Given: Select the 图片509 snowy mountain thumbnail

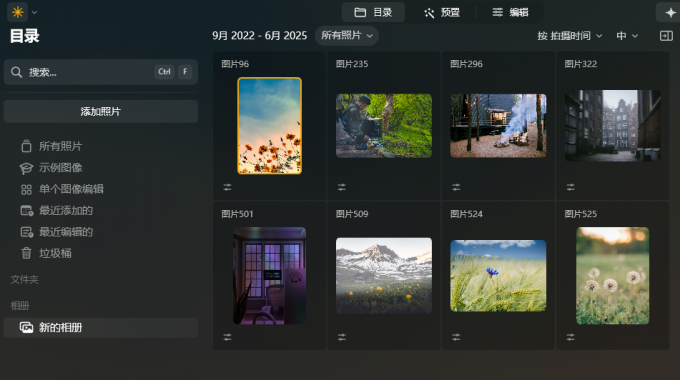Looking at the screenshot, I should pyautogui.click(x=384, y=275).
